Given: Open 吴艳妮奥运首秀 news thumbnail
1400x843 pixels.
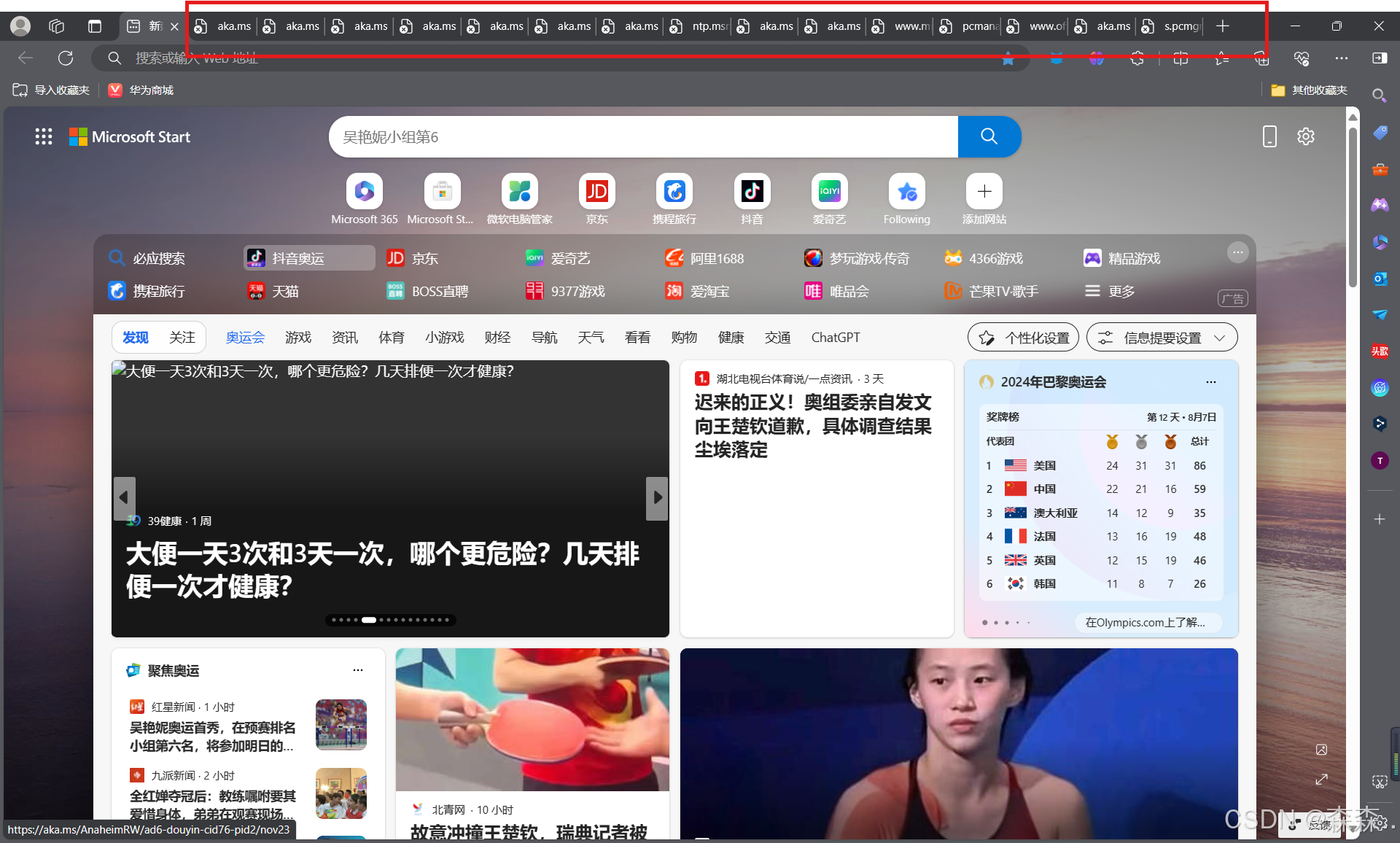Looking at the screenshot, I should [341, 725].
